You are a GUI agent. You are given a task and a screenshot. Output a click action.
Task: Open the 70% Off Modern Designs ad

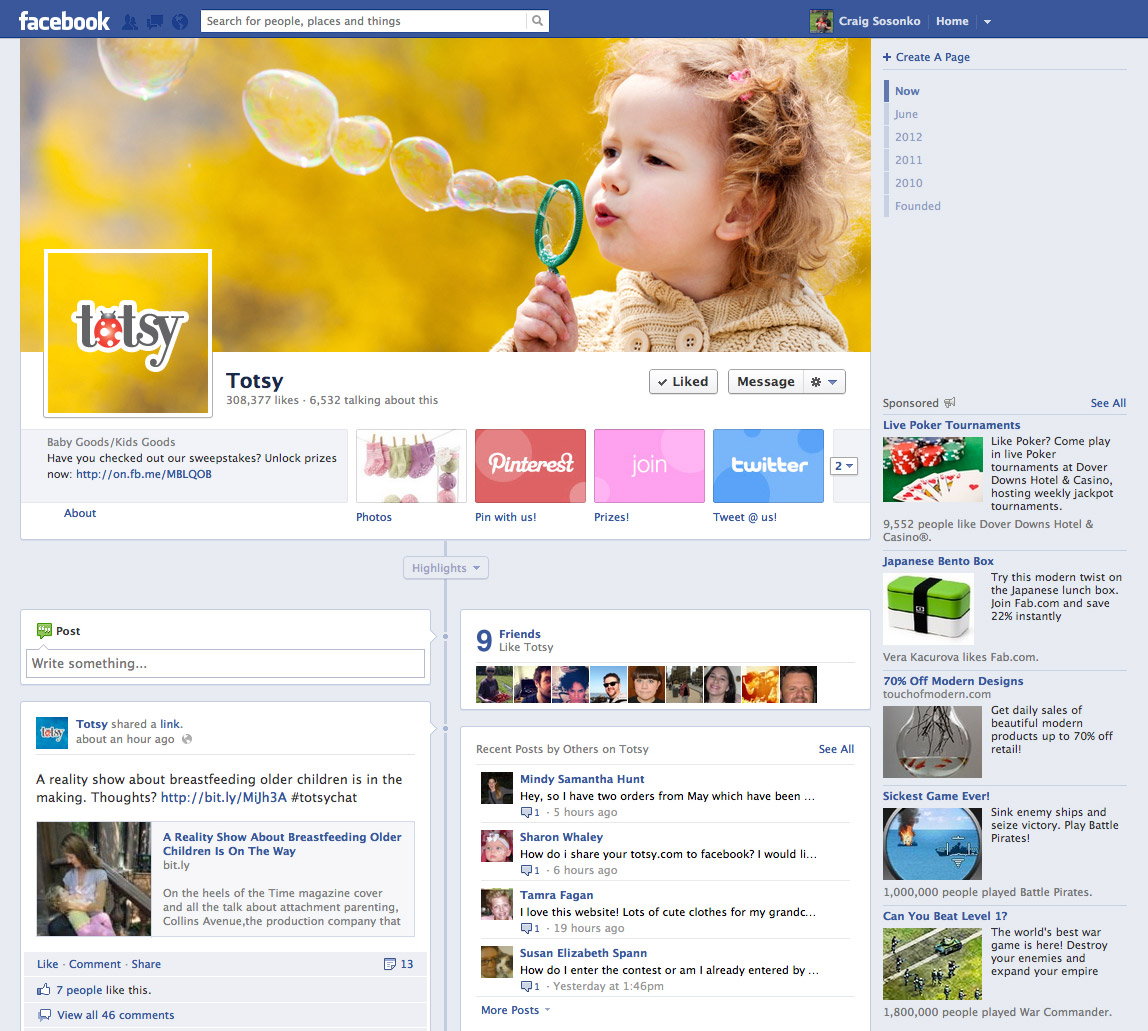click(953, 681)
